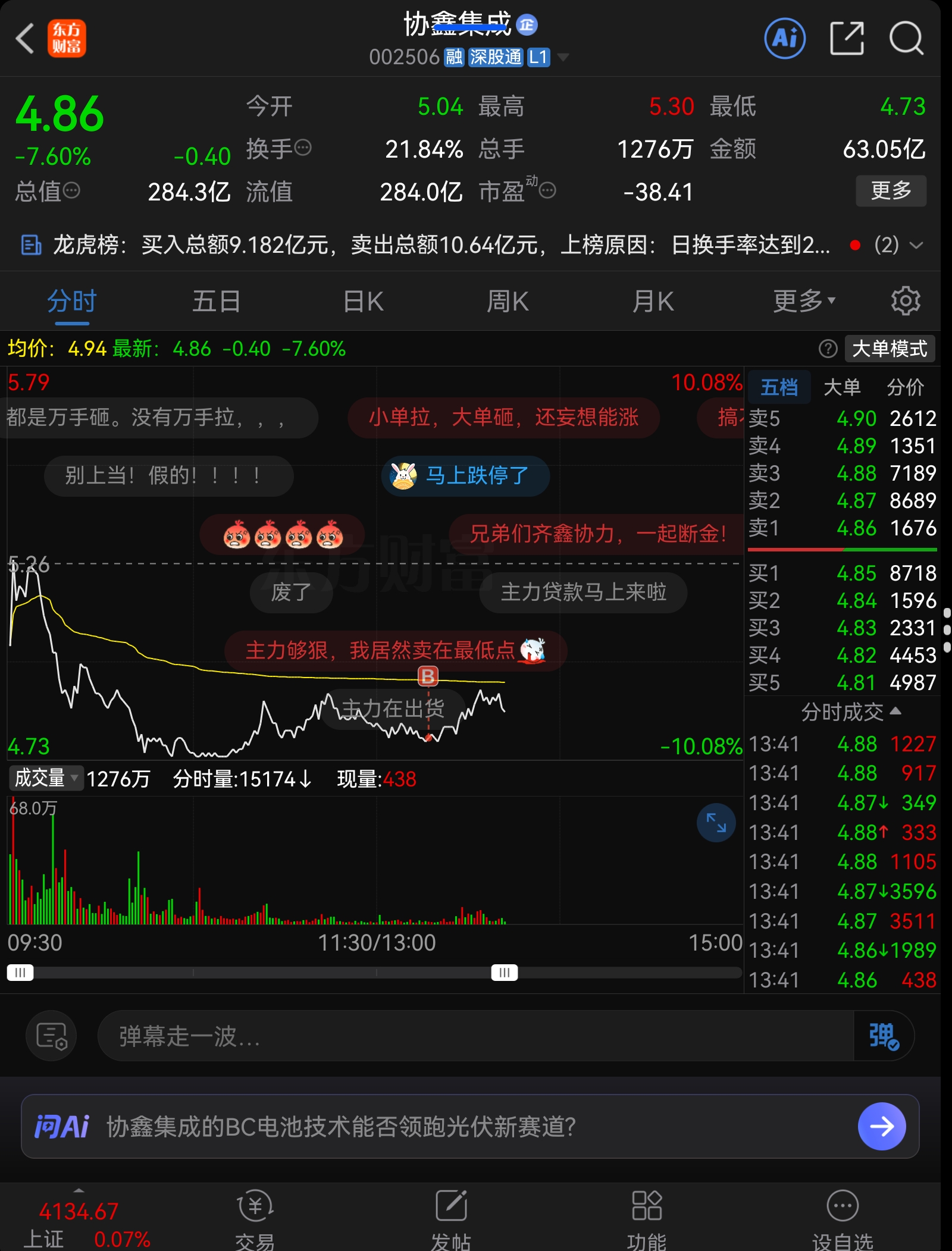Image resolution: width=952 pixels, height=1251 pixels.
Task: Tap the 马上跌停了 barrage comment
Action: pos(465,476)
